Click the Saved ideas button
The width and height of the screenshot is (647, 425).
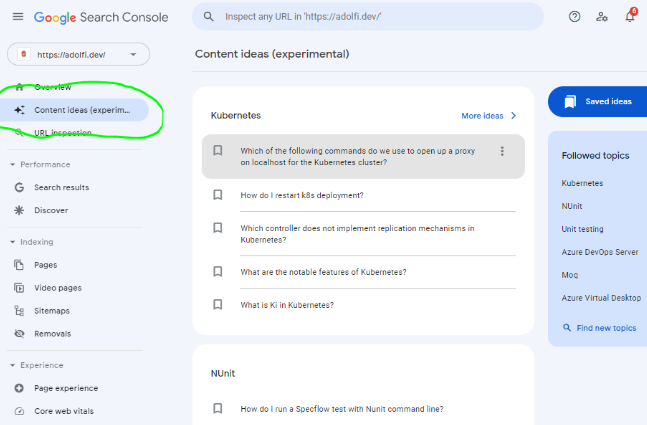(x=597, y=102)
